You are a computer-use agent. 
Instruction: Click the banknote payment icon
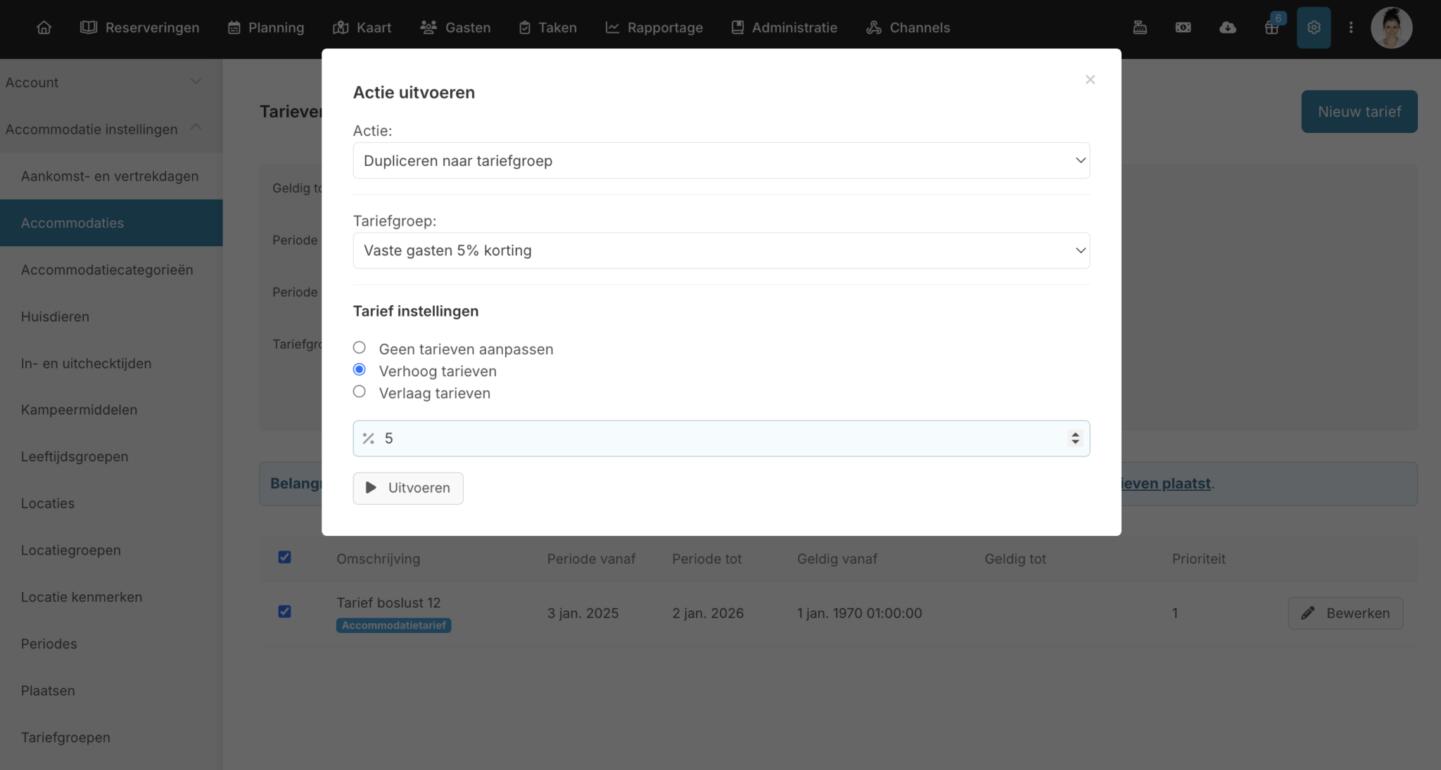click(1183, 28)
